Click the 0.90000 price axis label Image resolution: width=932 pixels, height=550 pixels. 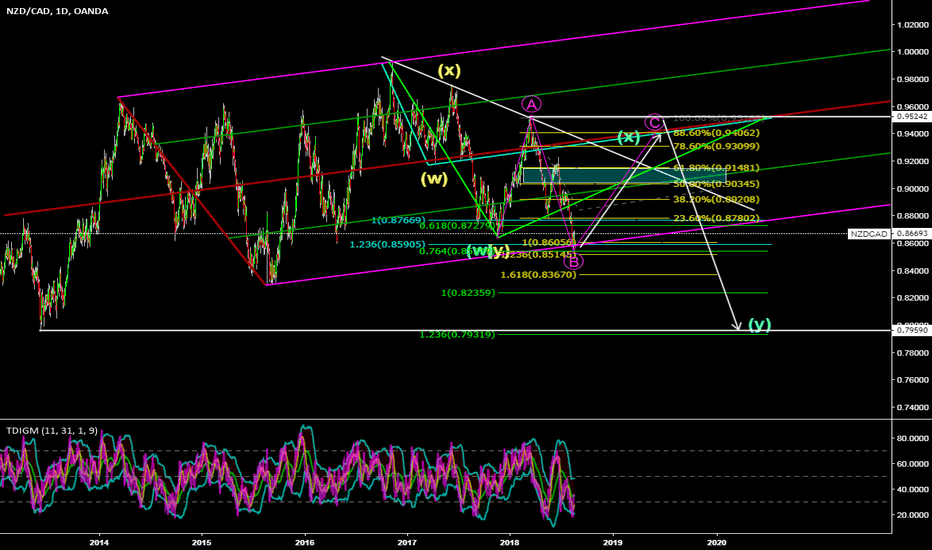pos(913,189)
